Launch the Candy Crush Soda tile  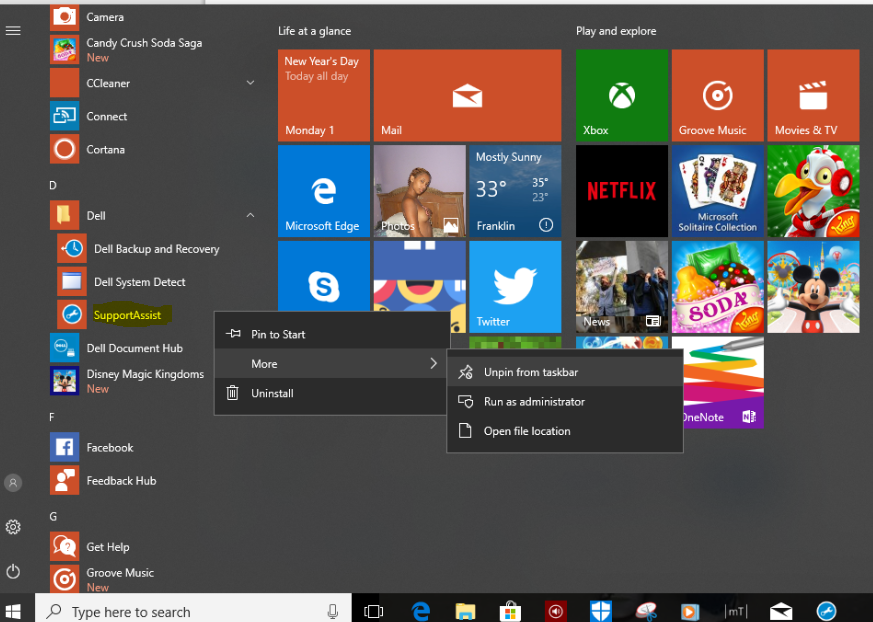tap(717, 287)
